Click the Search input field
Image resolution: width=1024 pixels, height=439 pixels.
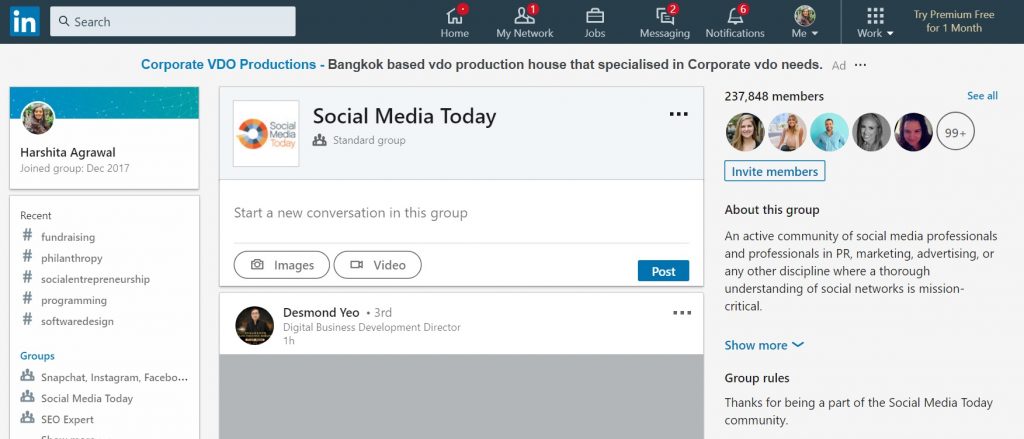point(173,21)
